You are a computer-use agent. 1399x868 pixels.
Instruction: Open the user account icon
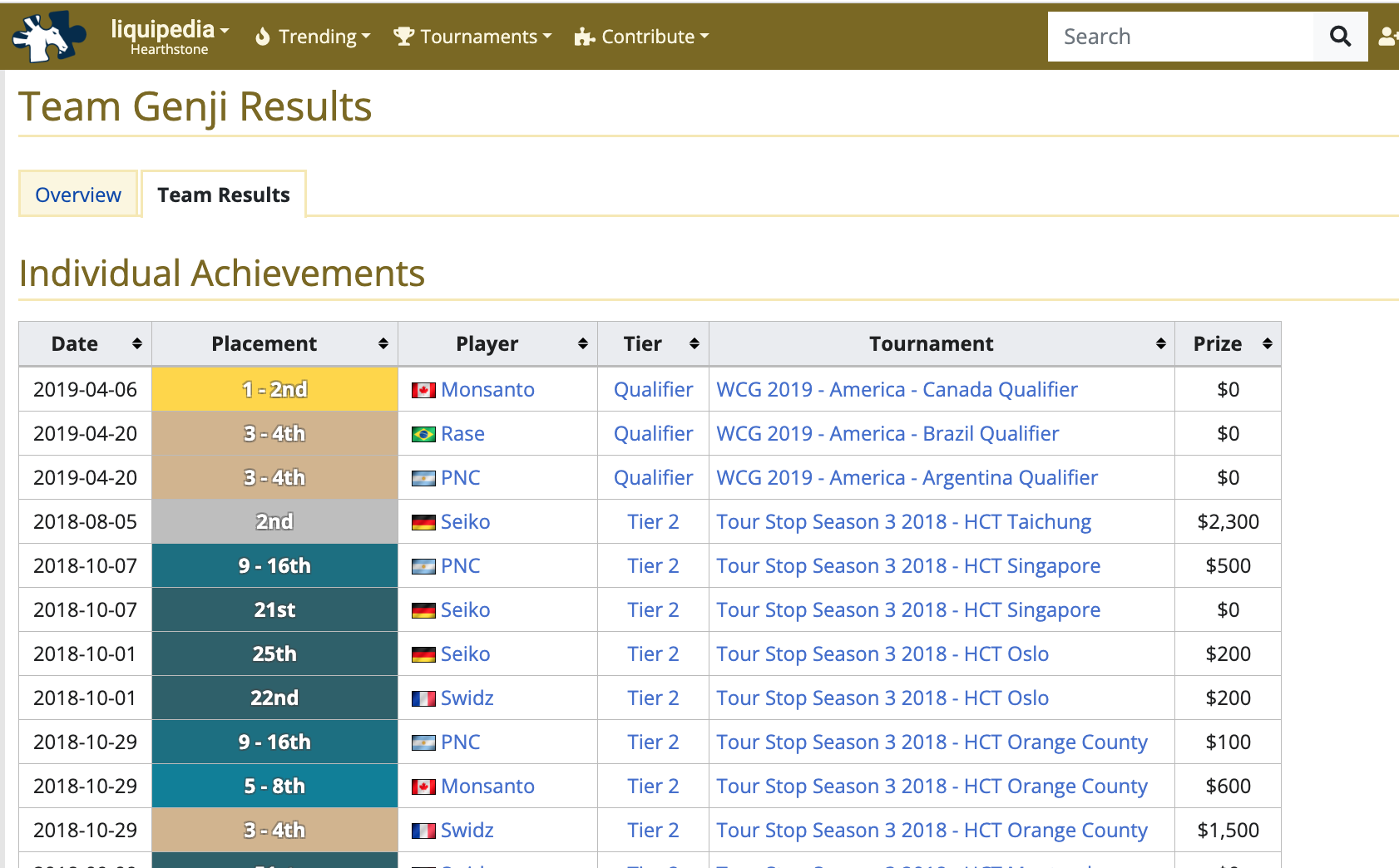1388,37
